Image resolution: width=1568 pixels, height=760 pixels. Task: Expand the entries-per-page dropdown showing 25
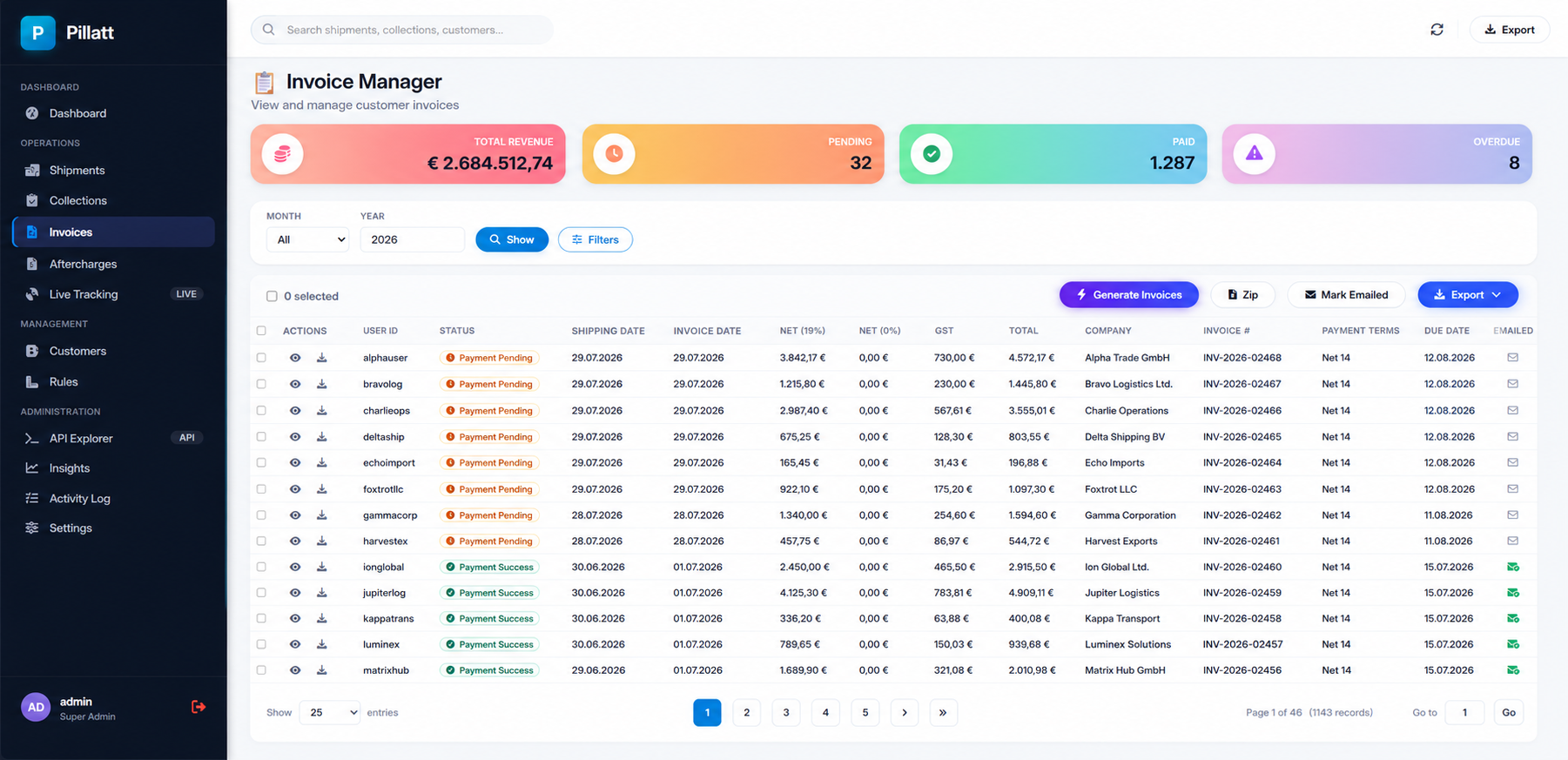pyautogui.click(x=330, y=713)
